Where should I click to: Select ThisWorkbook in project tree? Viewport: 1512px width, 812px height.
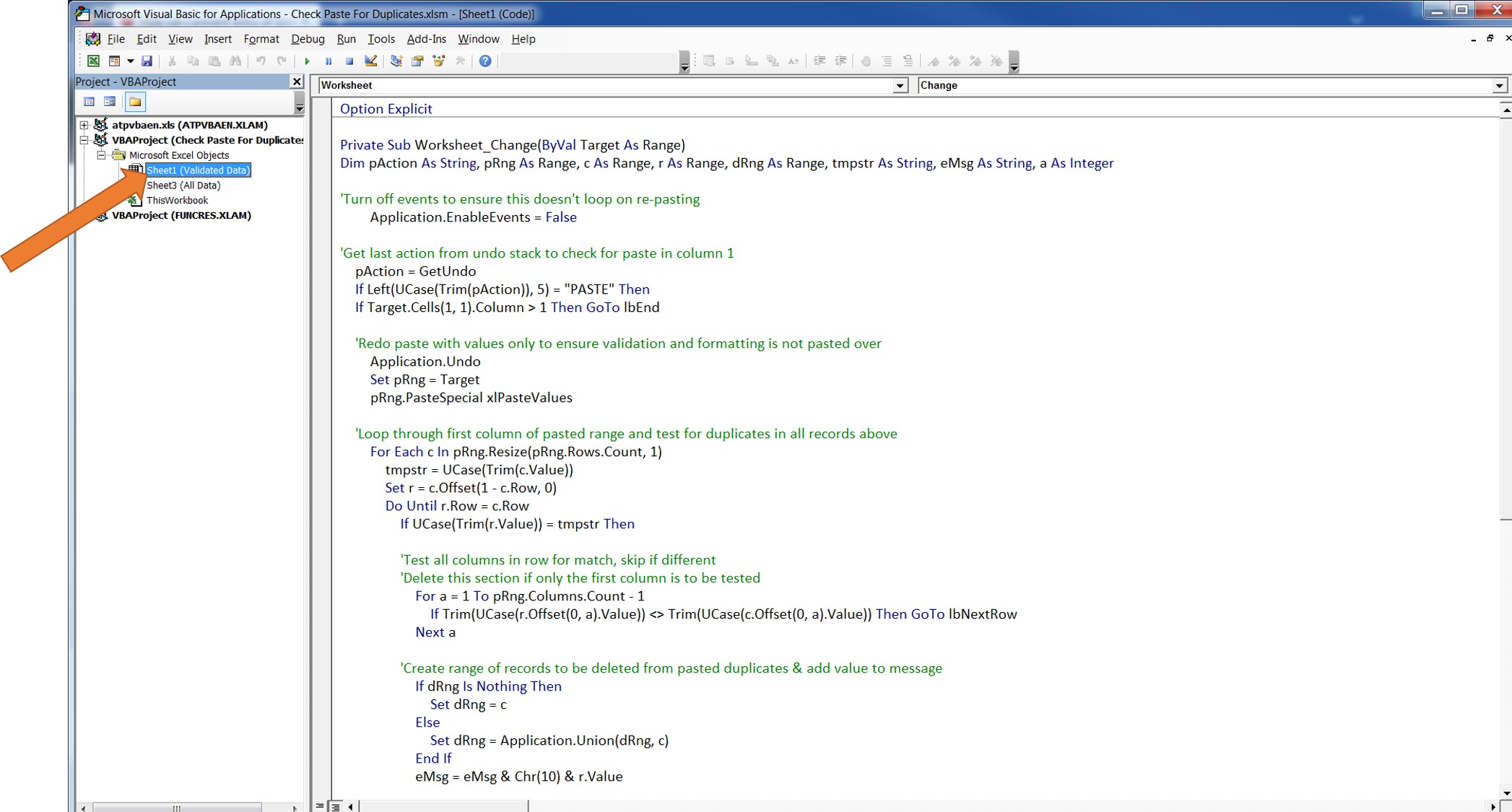[x=177, y=201]
